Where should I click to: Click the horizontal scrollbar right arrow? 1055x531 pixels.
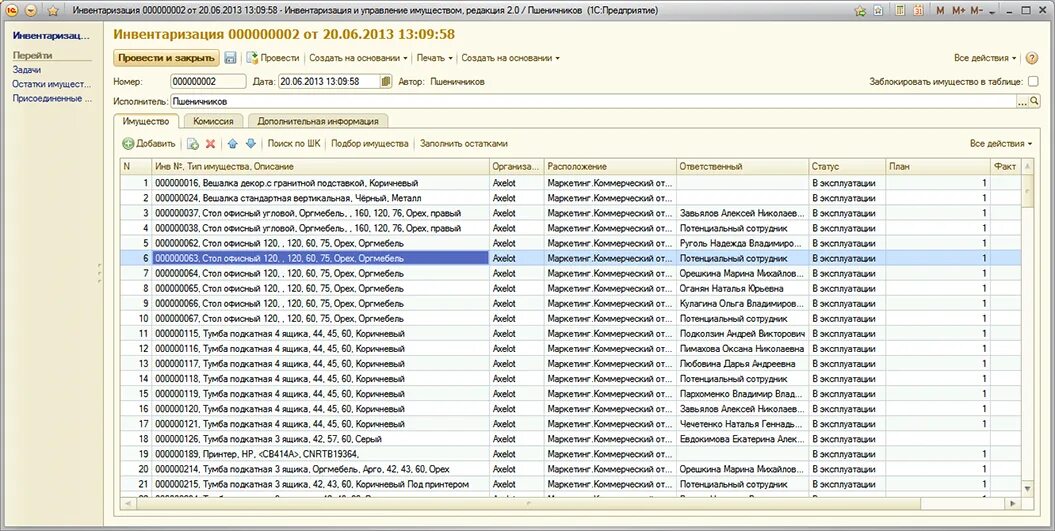click(1014, 503)
